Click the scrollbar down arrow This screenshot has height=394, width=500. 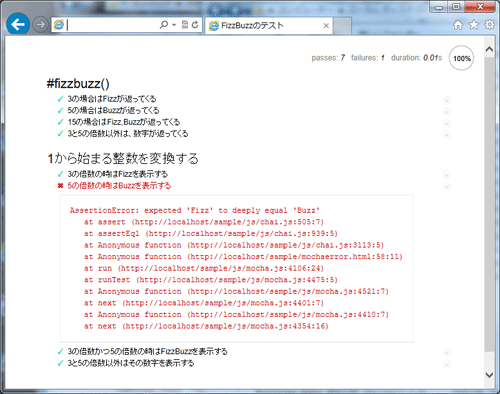[x=489, y=375]
